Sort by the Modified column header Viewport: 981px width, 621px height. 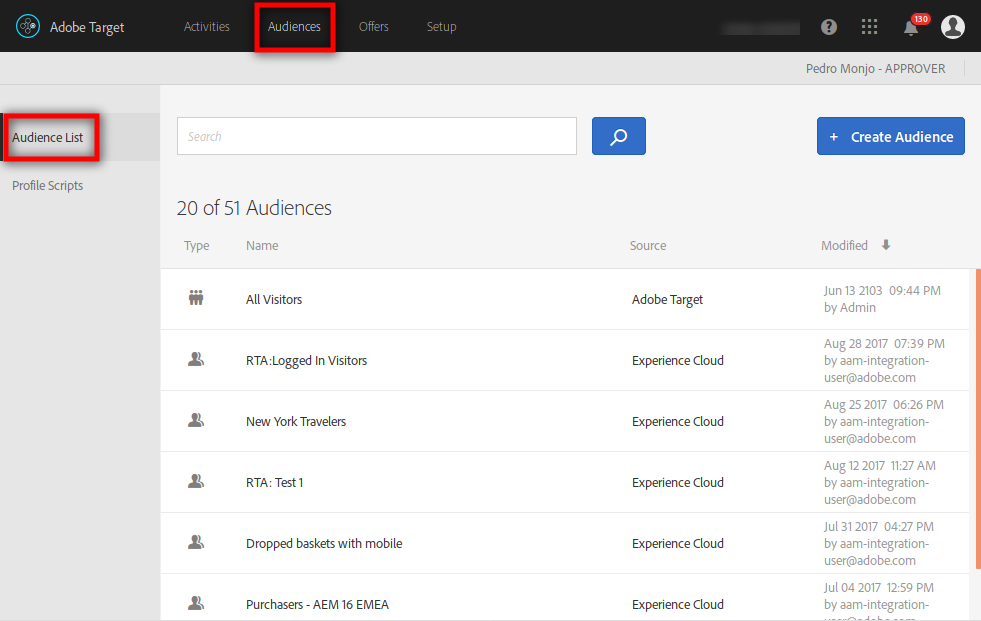coord(844,246)
